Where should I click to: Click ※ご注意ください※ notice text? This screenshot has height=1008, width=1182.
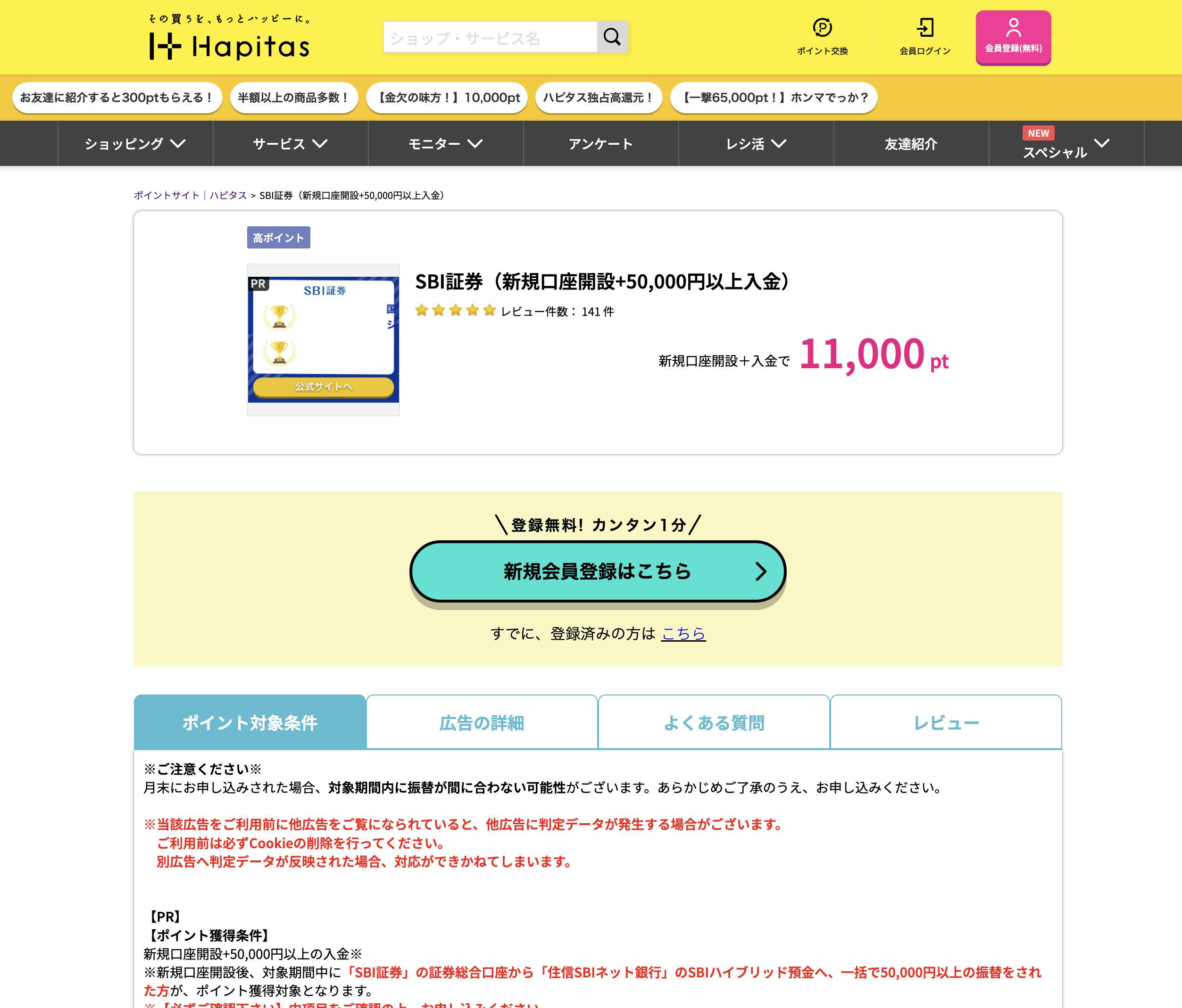click(202, 769)
